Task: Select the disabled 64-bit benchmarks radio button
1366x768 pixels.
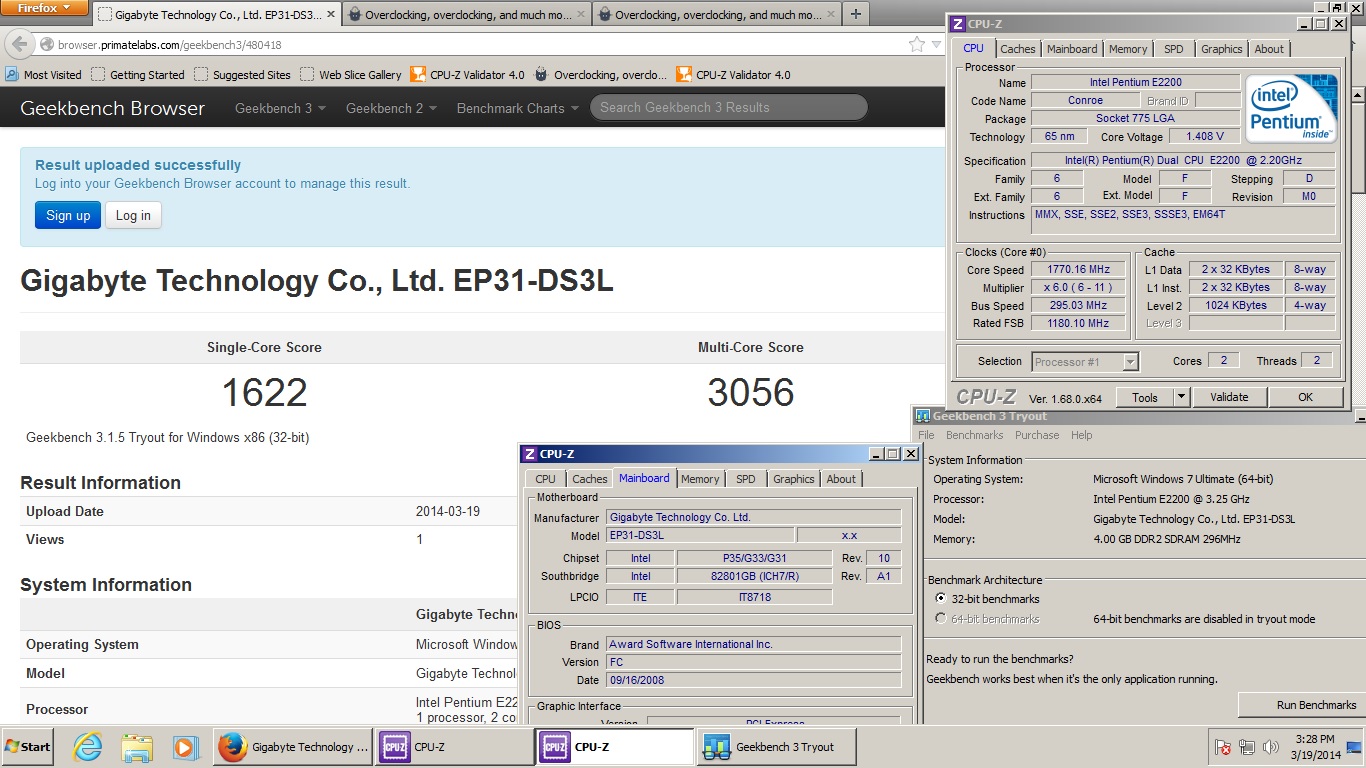Action: (x=940, y=619)
